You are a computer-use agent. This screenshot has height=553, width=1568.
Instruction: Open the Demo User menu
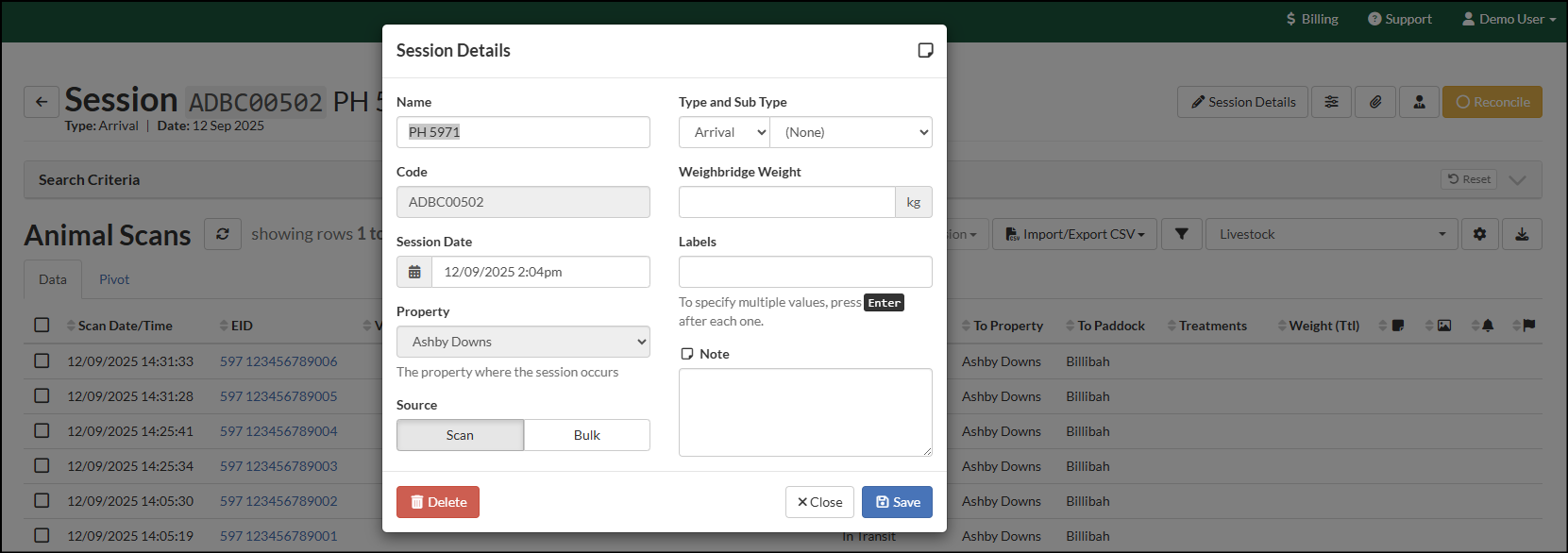[x=1509, y=19]
